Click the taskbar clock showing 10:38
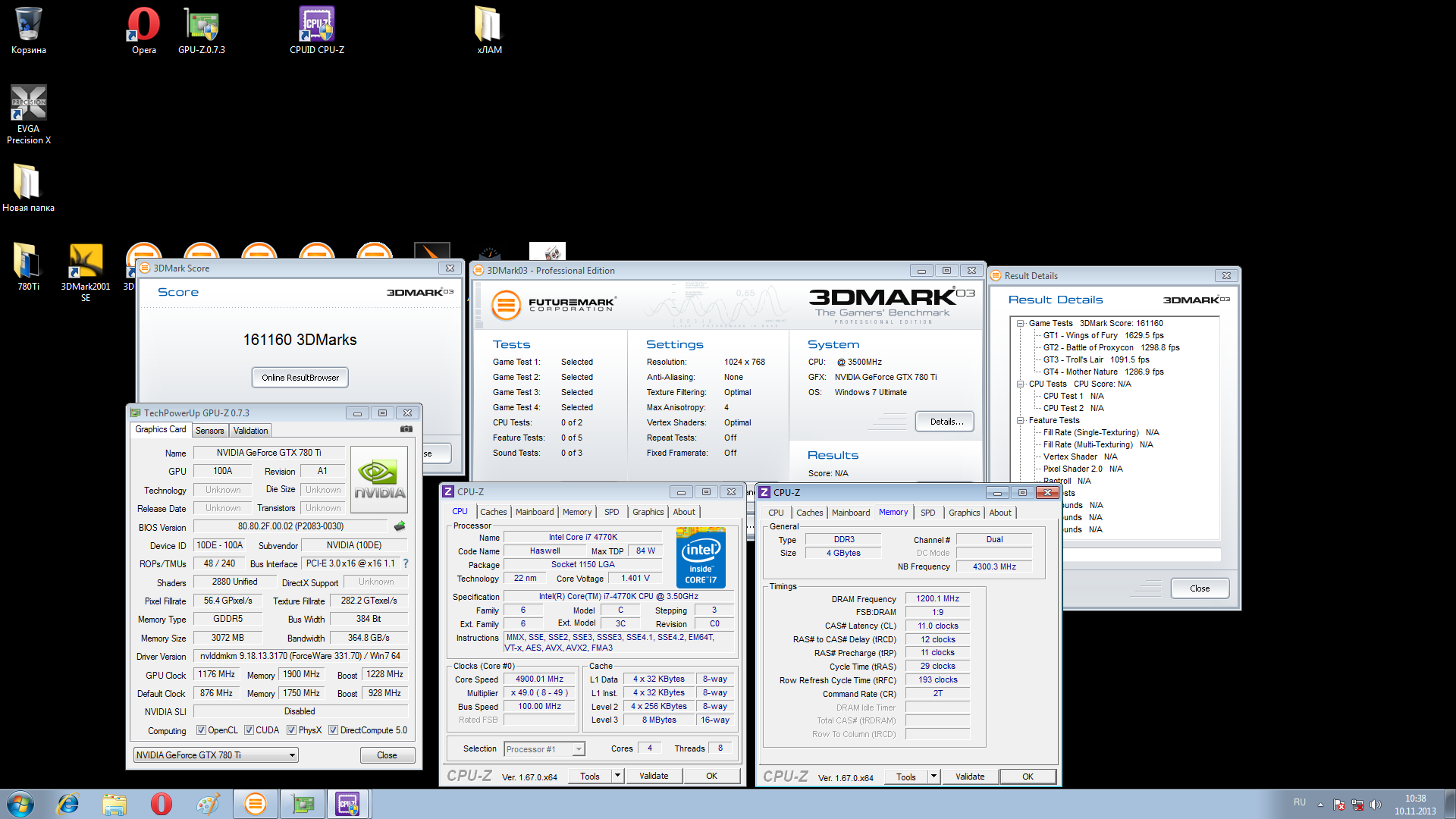Viewport: 1456px width, 819px height. [x=1415, y=805]
